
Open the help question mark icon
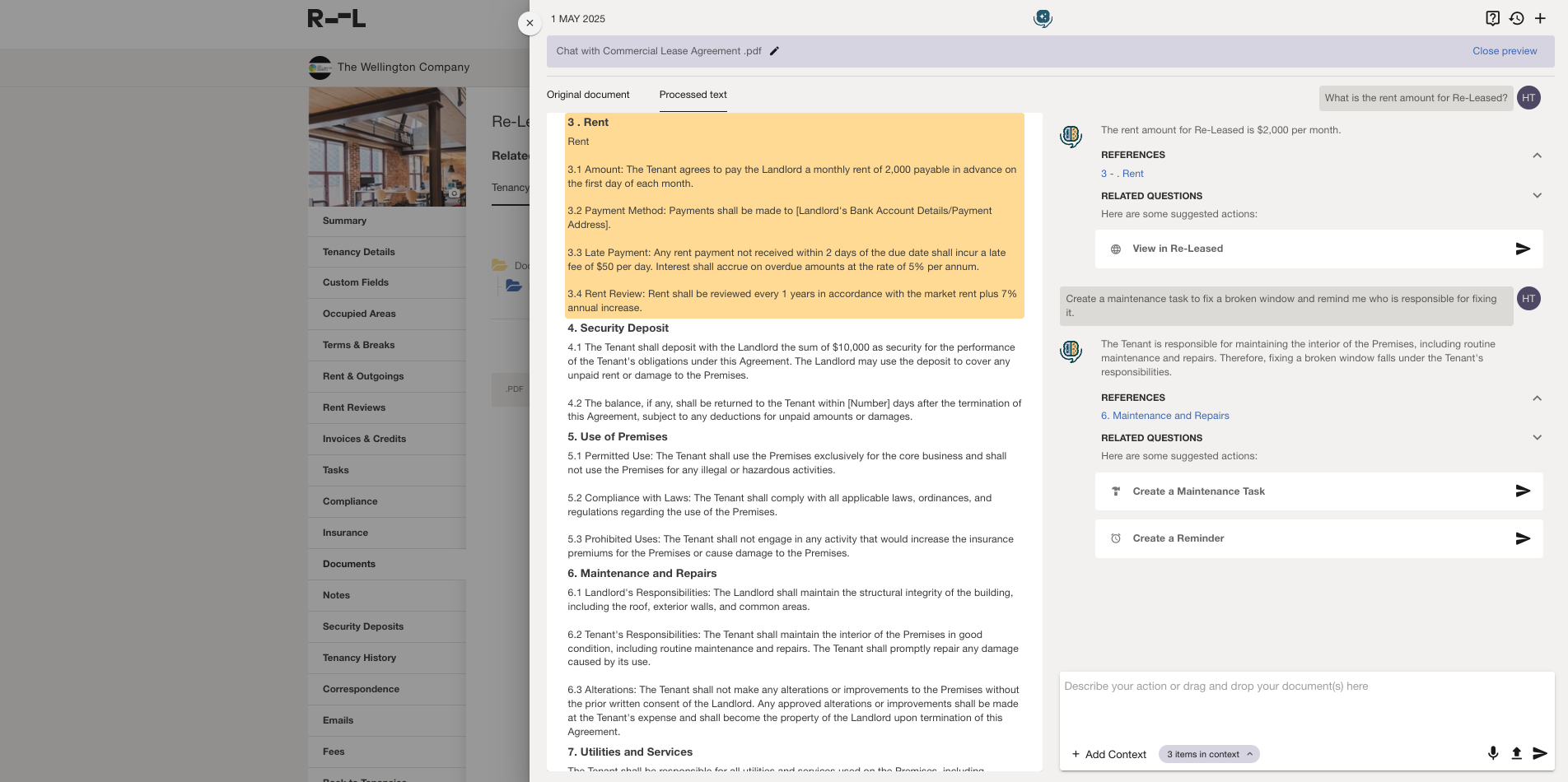coord(1492,18)
